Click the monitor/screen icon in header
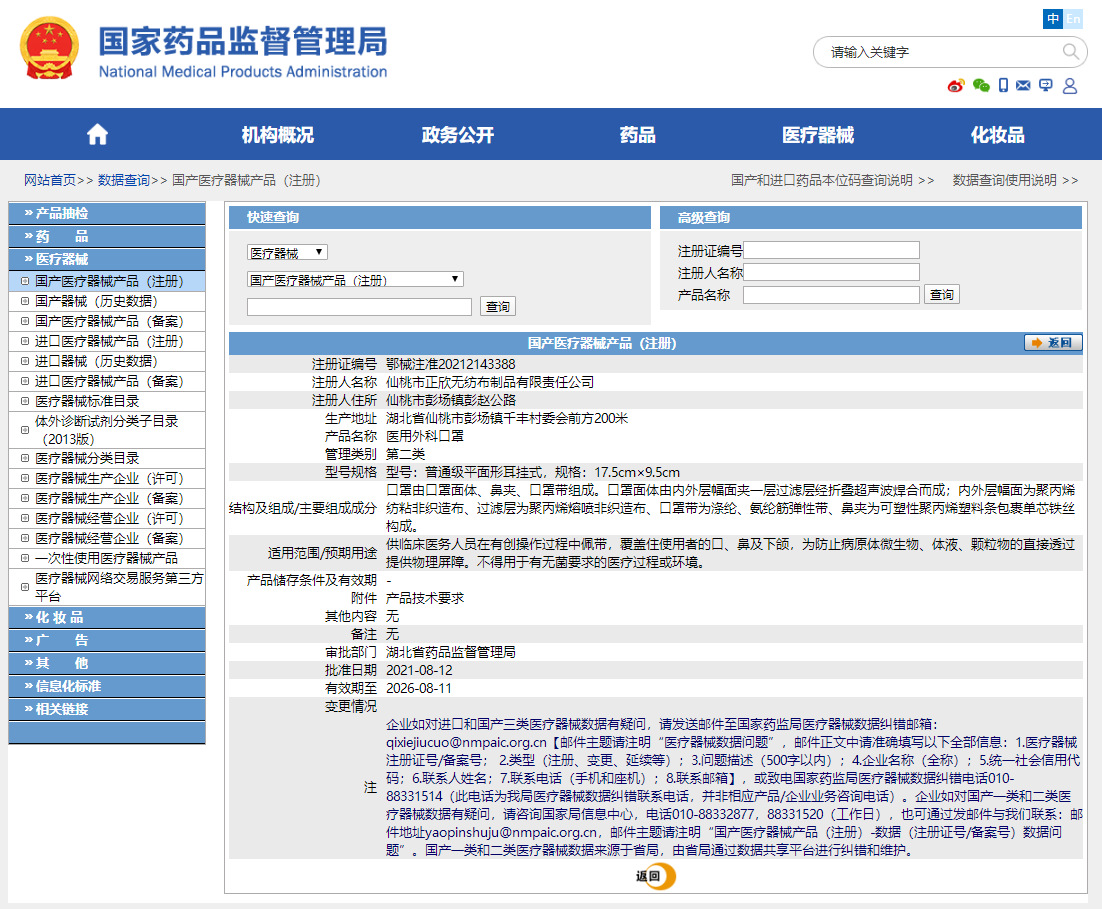This screenshot has height=909, width=1102. [1045, 86]
